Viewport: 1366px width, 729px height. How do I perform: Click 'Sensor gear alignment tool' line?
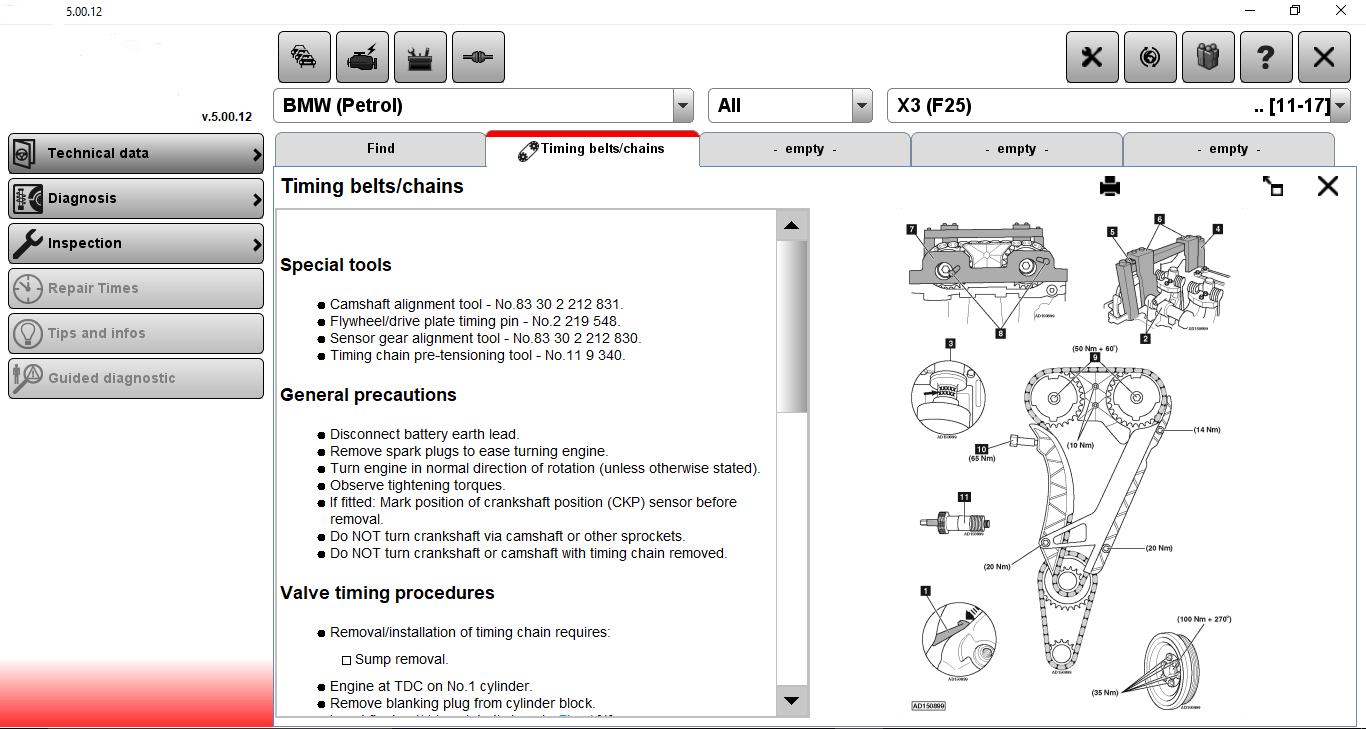(x=486, y=338)
